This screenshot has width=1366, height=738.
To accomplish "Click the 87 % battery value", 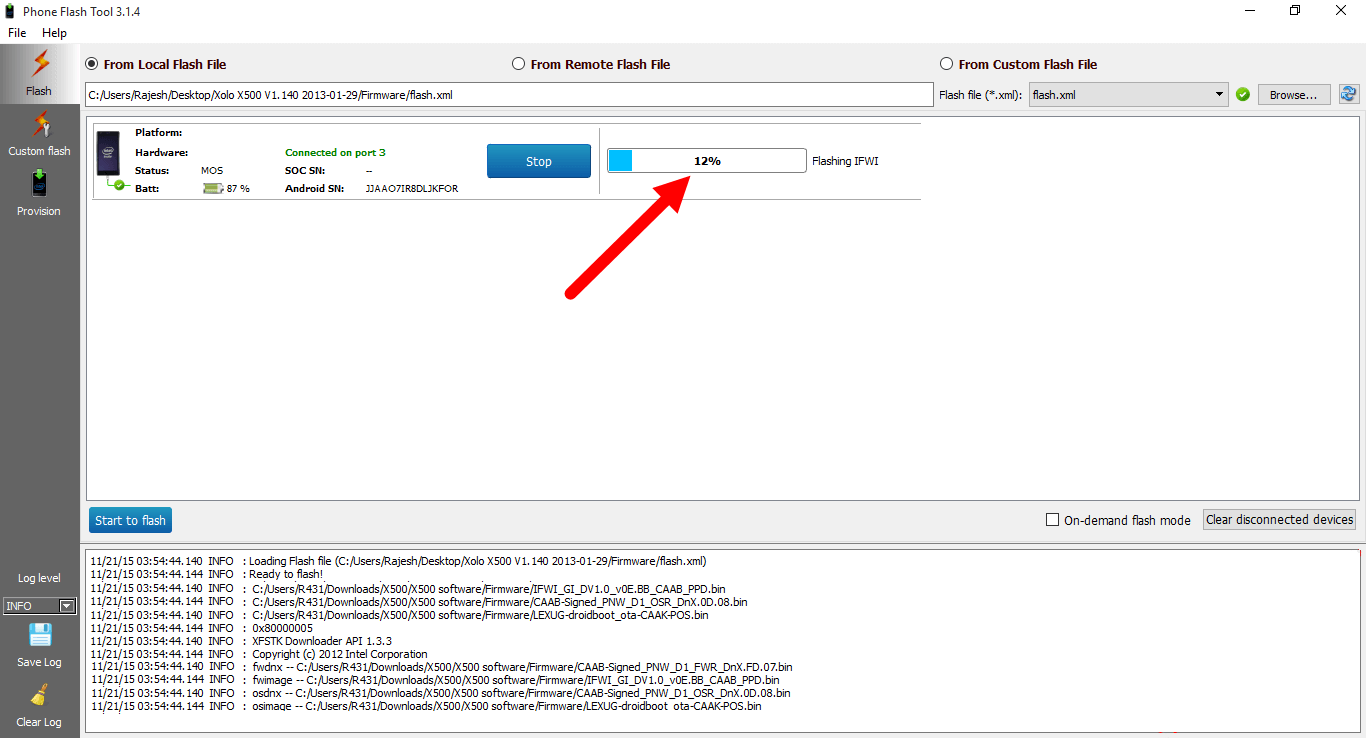I will 238,188.
